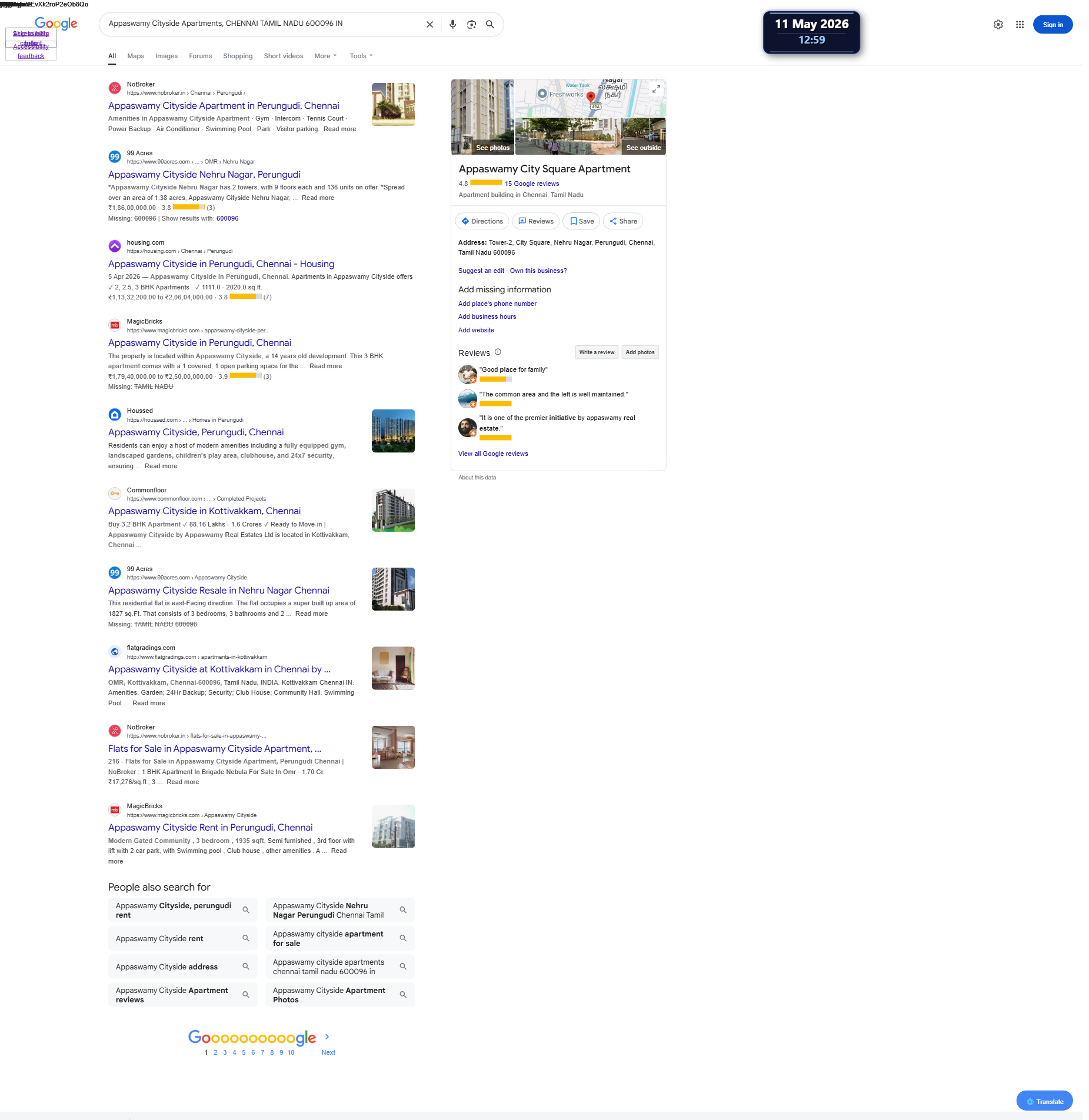
Task: Click the NoBroker favicon of first result
Action: [x=115, y=88]
